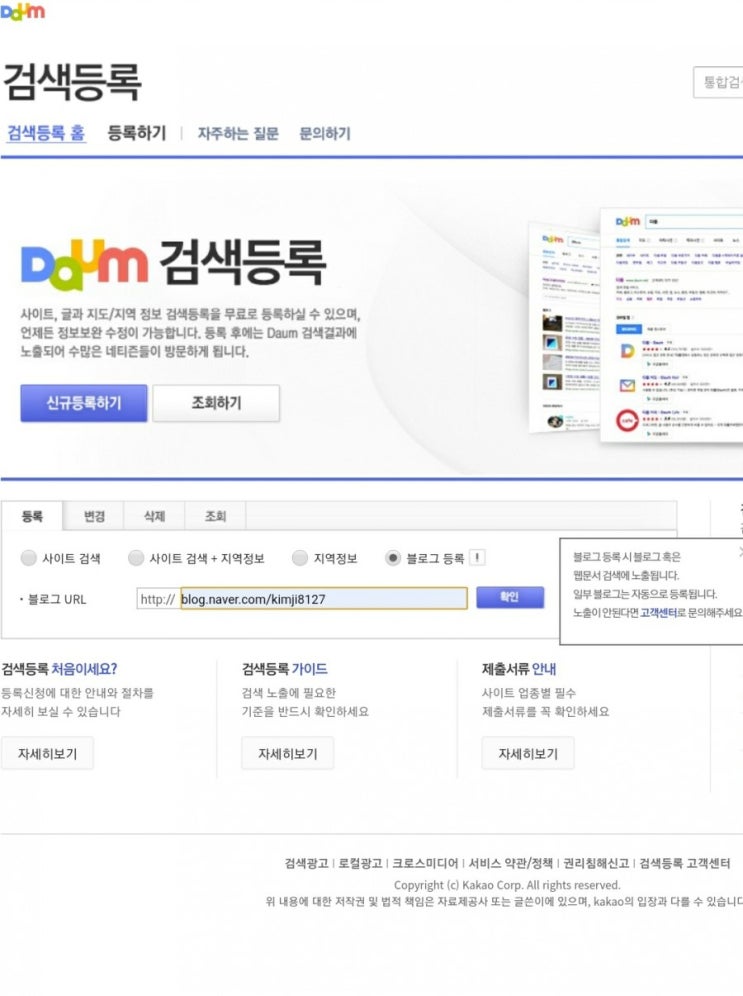Image resolution: width=743 pixels, height=996 pixels.
Task: Click 자세히보기 under 검색등록 처음이세요?
Action: point(48,753)
